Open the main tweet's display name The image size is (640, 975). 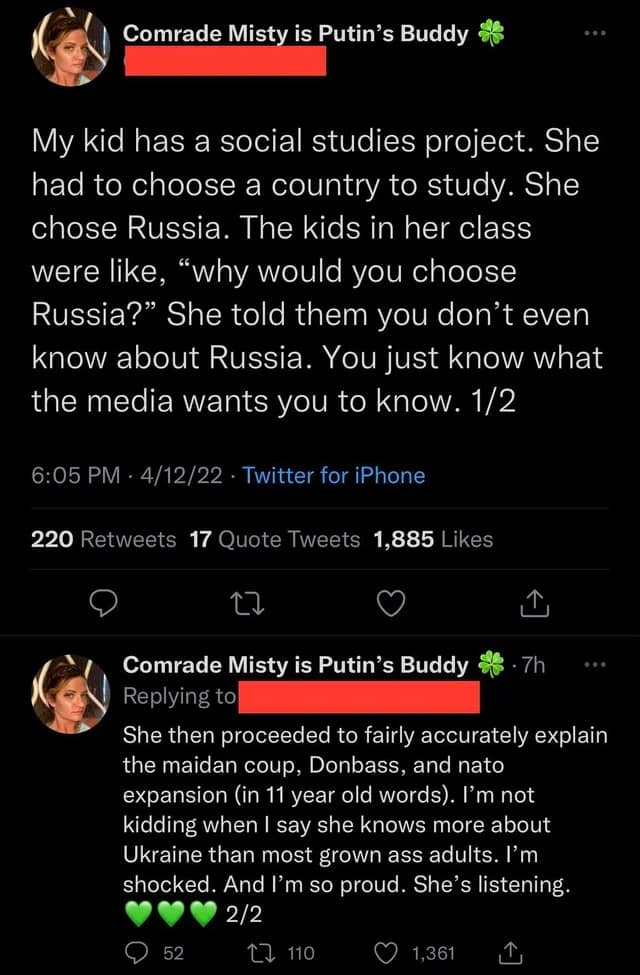295,33
